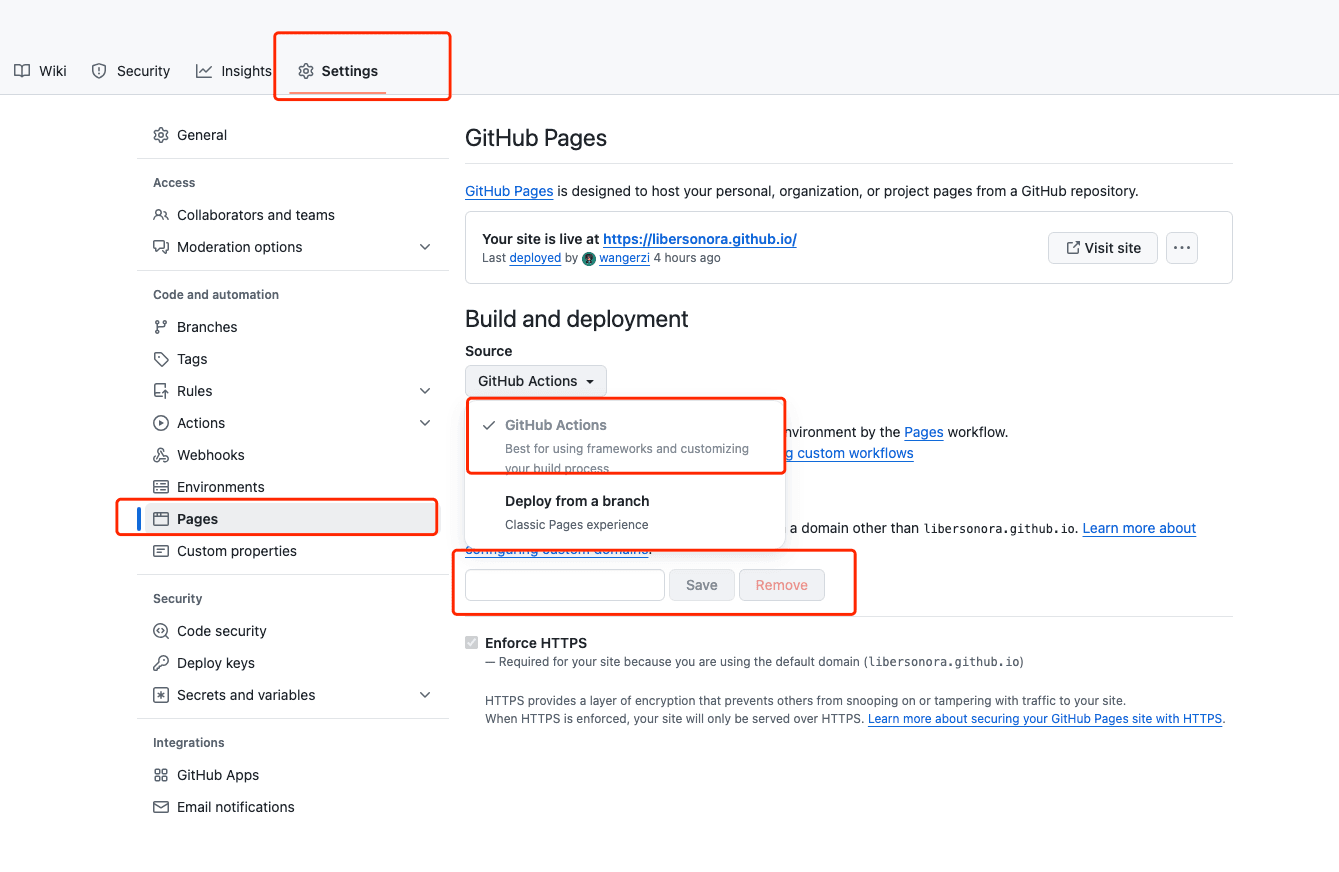The height and width of the screenshot is (872, 1339).
Task: Select Deploy from a branch option
Action: [625, 512]
